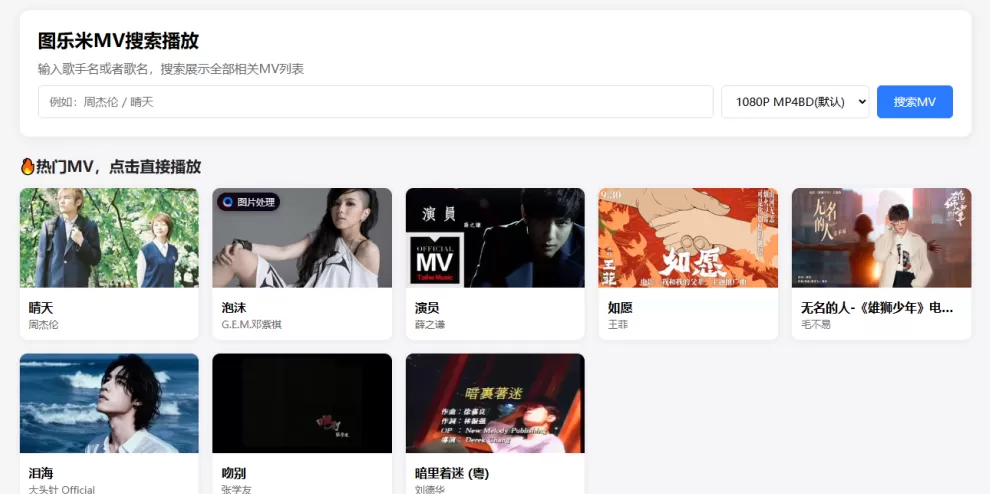The height and width of the screenshot is (494, 990).
Task: Play the 如愿 MV thumbnail
Action: coord(688,238)
